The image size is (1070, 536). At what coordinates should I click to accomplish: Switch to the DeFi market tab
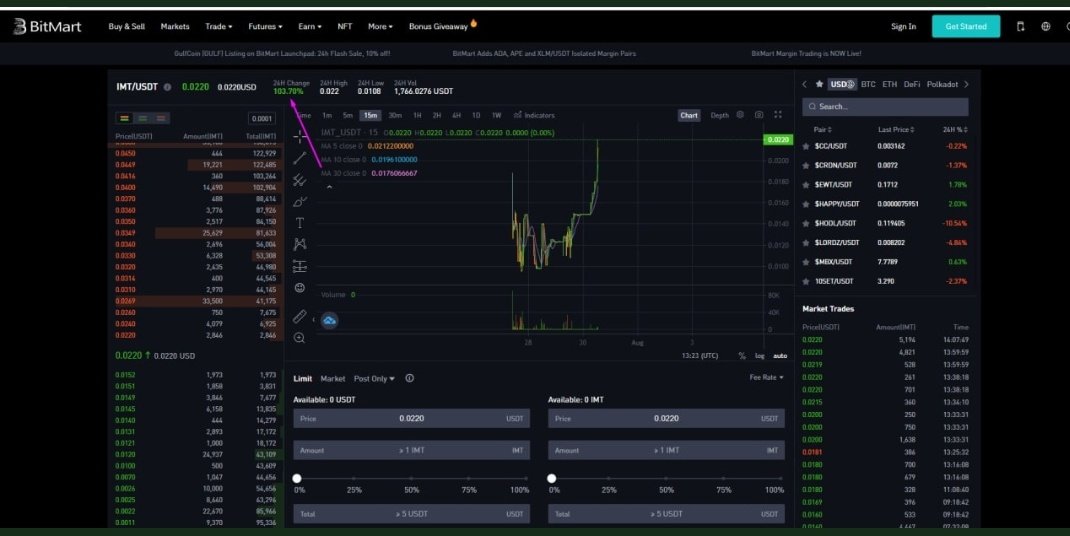click(x=912, y=84)
